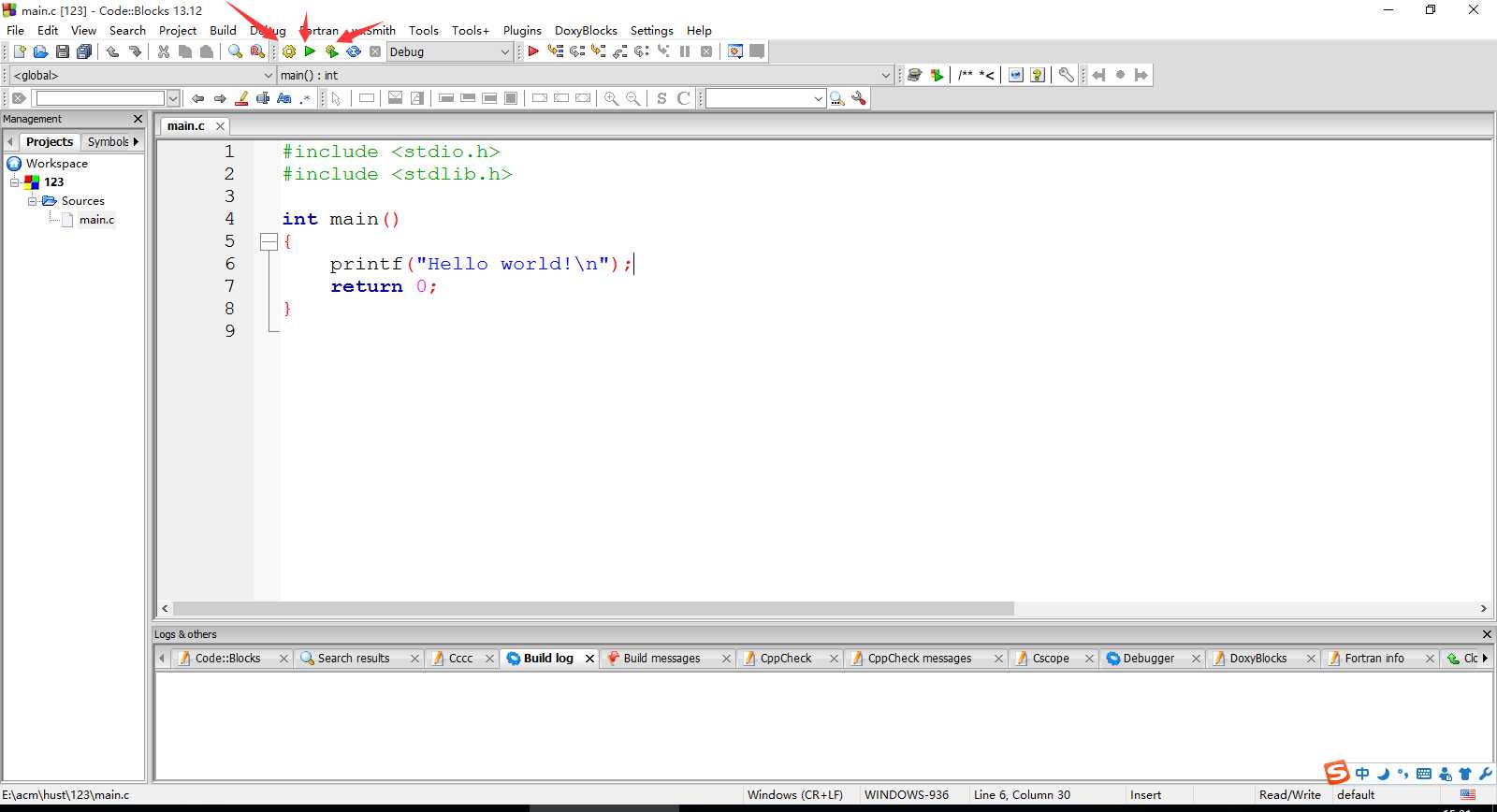The width and height of the screenshot is (1497, 812).
Task: Collapse the code fold at line 5
Action: tap(269, 241)
